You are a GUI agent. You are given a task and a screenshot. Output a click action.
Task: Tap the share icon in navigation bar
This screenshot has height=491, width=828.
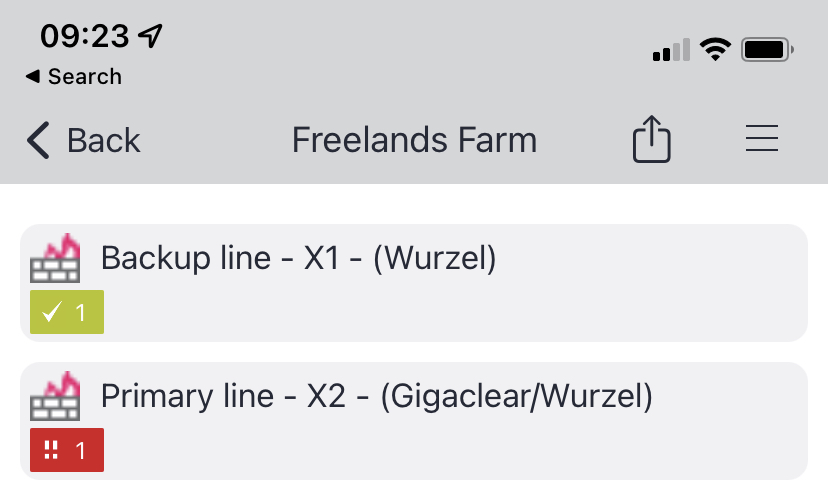(x=651, y=139)
